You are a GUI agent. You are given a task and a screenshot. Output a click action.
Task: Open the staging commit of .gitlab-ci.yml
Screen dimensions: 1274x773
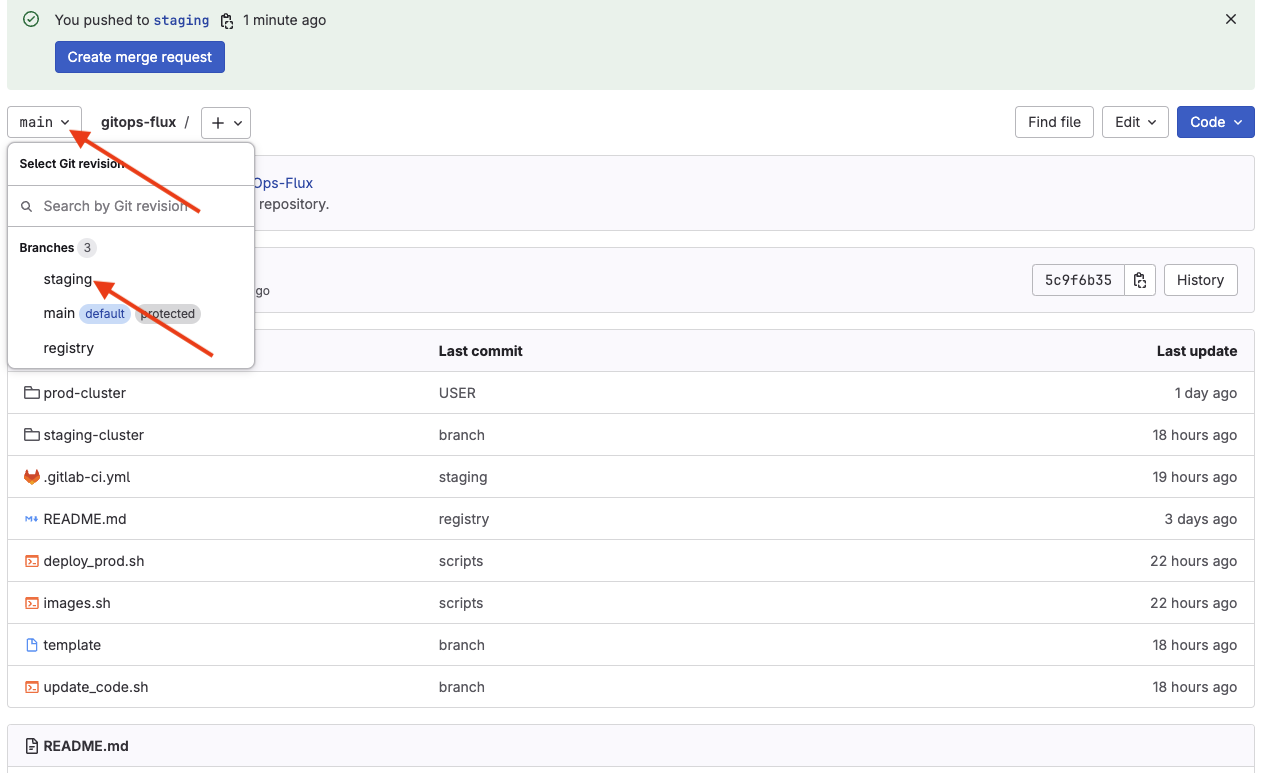pyautogui.click(x=463, y=477)
